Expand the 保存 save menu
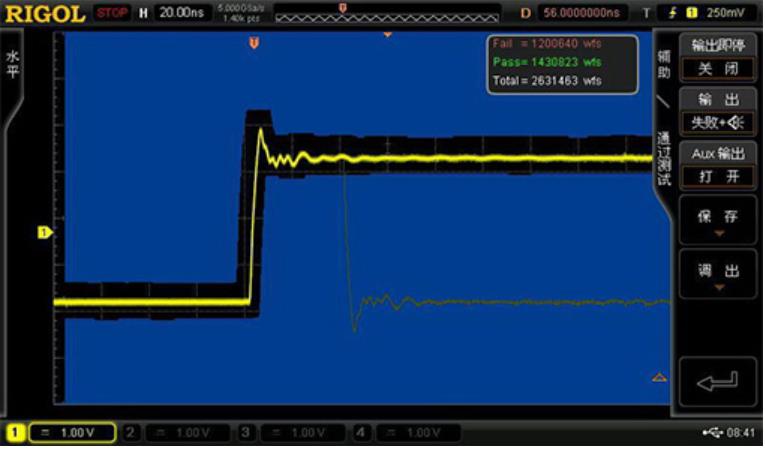Viewport: 765px width, 449px height. pyautogui.click(x=718, y=222)
